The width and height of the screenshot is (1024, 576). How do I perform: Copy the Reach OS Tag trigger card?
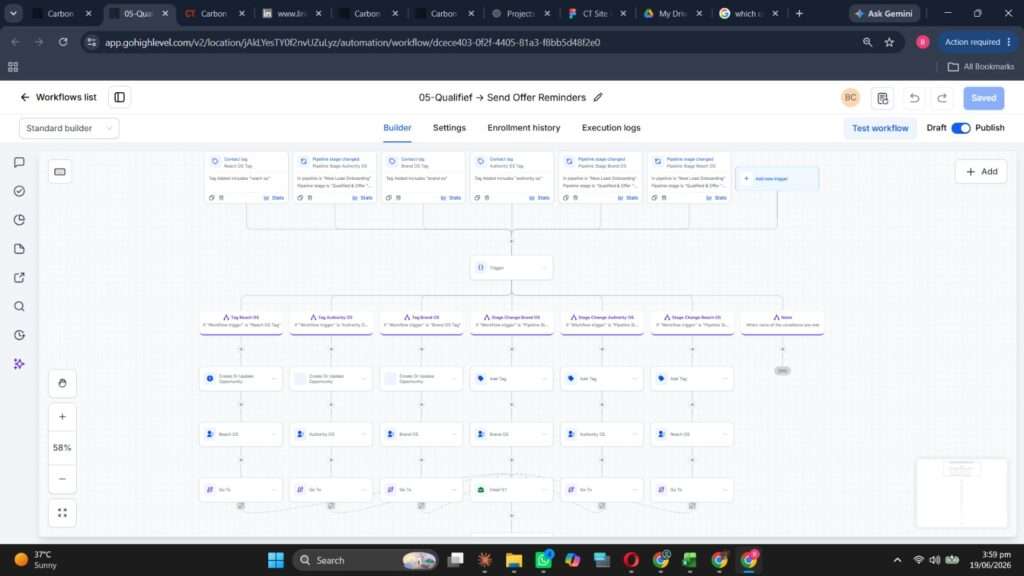(212, 197)
